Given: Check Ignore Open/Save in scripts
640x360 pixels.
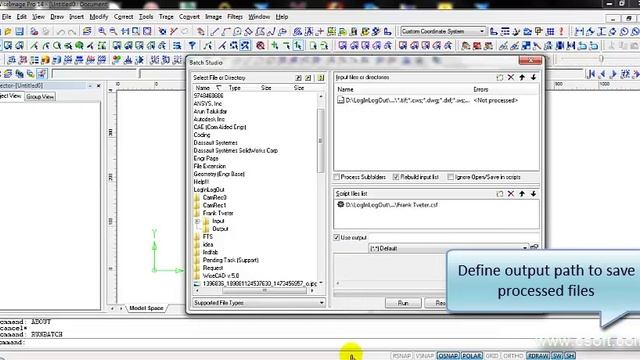Looking at the screenshot, I should point(451,177).
